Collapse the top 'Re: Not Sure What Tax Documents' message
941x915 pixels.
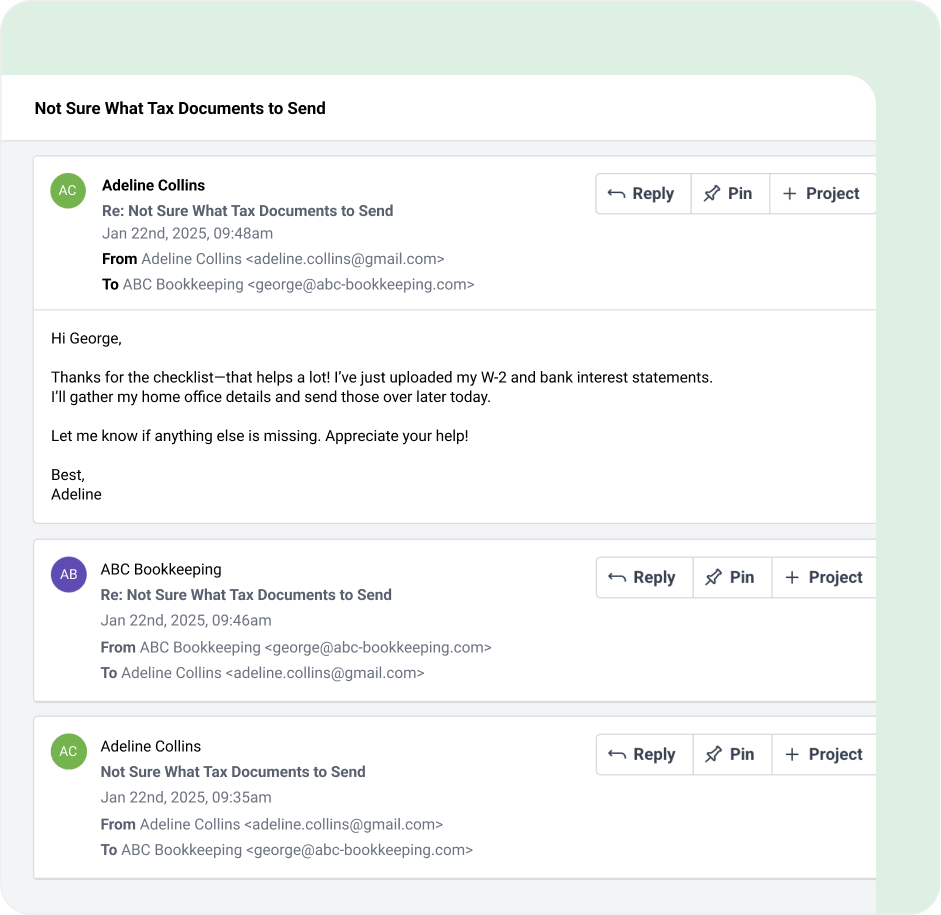[x=247, y=211]
